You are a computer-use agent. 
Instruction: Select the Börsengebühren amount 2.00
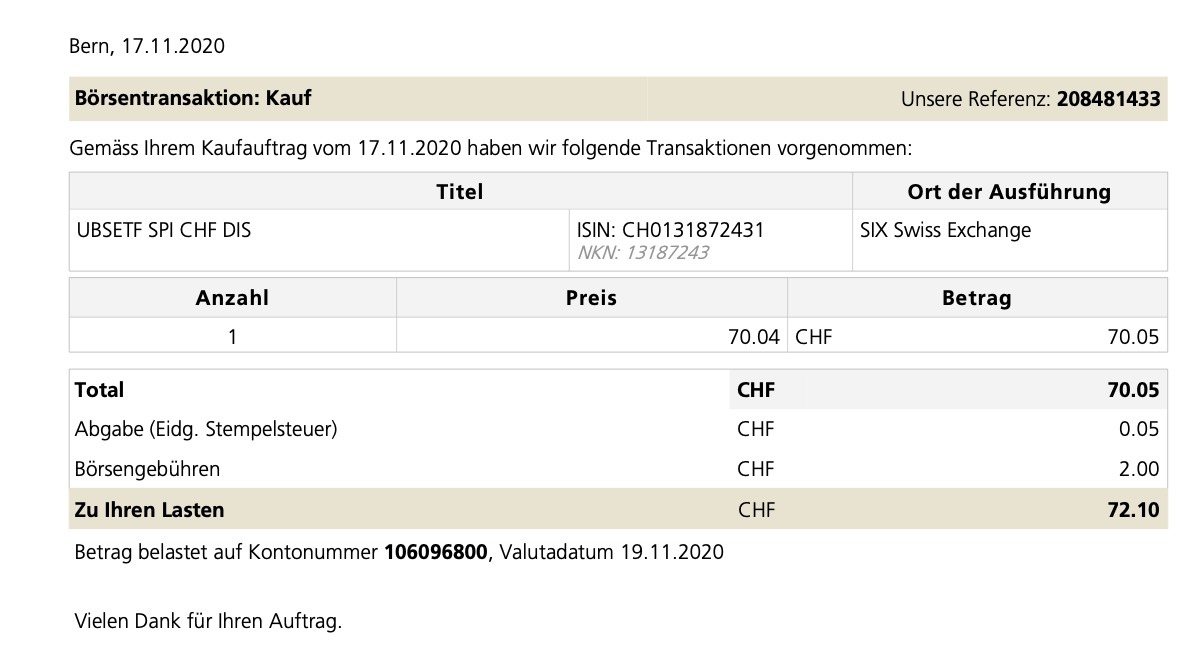[x=1139, y=469]
